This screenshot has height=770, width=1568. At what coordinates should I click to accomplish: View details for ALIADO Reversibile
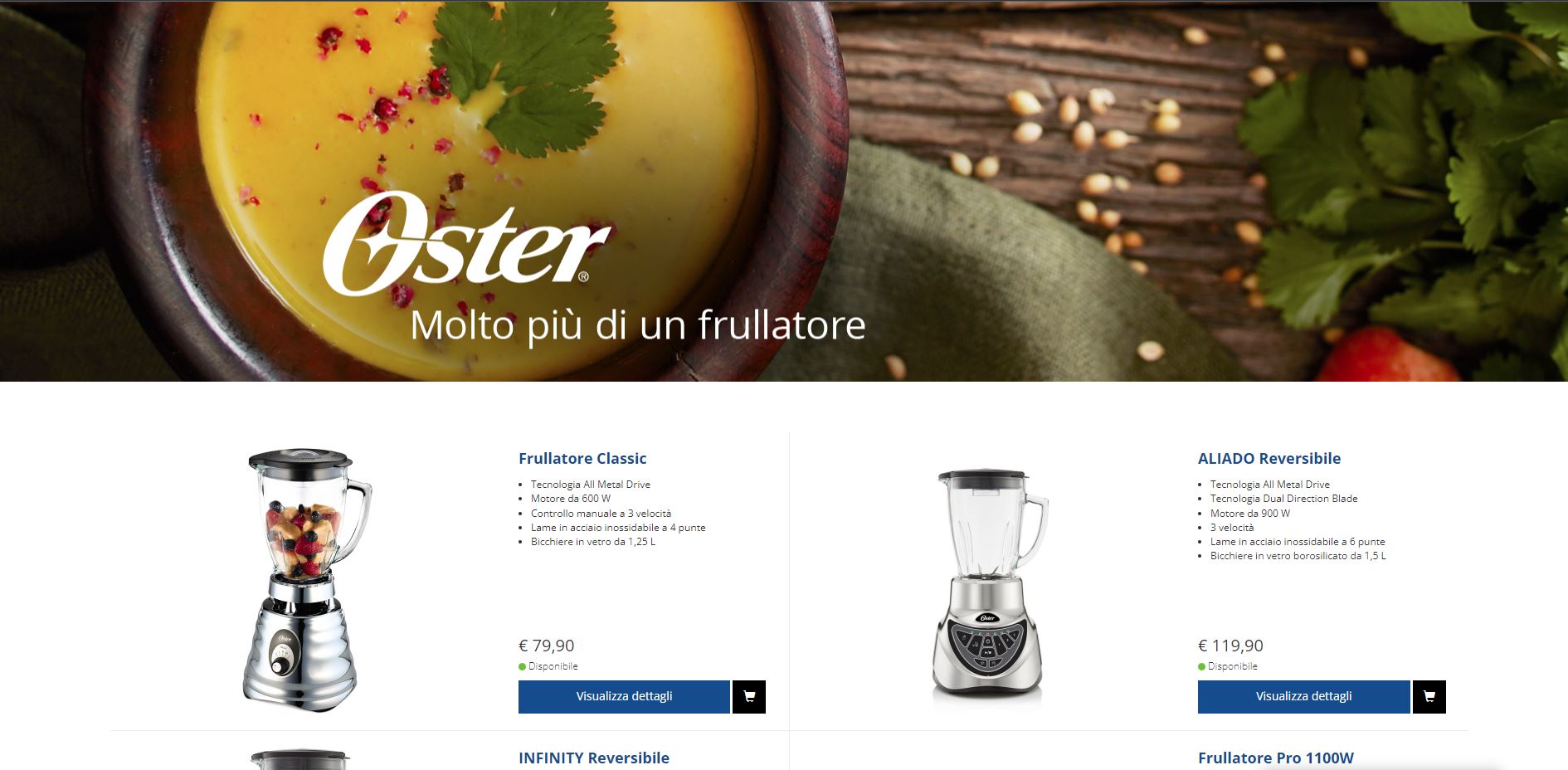(x=1303, y=697)
